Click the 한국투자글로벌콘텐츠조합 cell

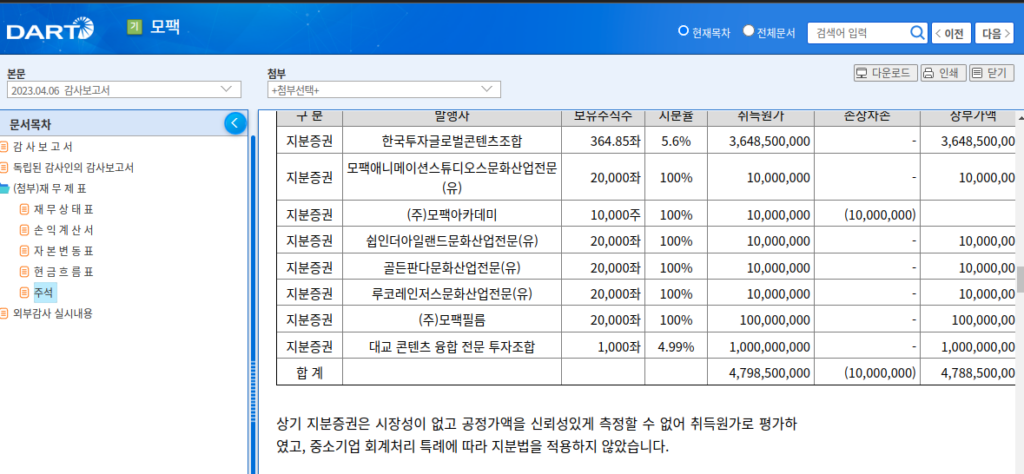(452, 140)
